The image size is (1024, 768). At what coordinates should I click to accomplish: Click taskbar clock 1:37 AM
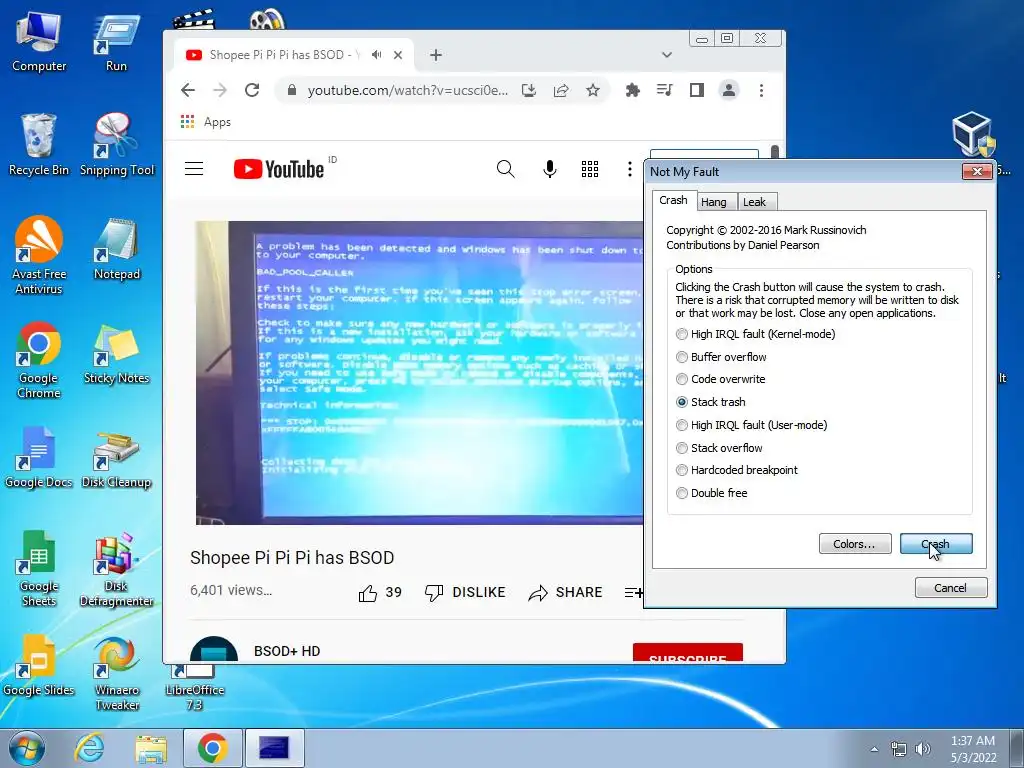pos(972,748)
